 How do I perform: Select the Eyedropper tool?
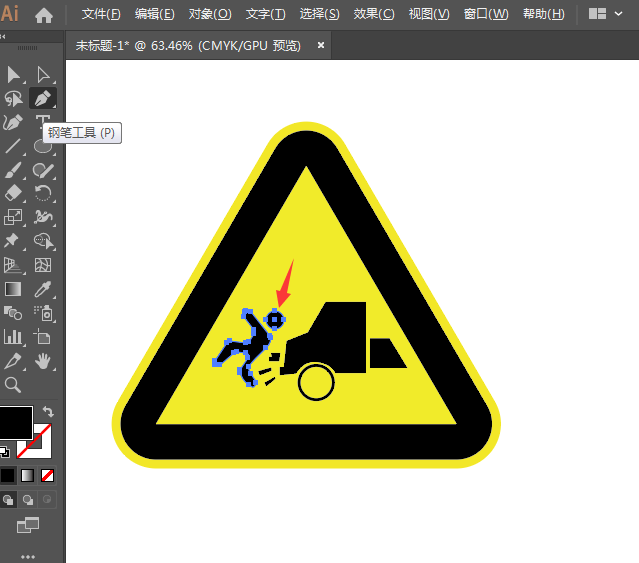(43, 289)
